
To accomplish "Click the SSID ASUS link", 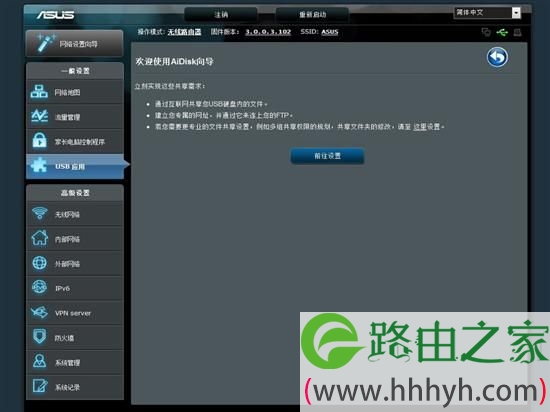I will pyautogui.click(x=330, y=32).
